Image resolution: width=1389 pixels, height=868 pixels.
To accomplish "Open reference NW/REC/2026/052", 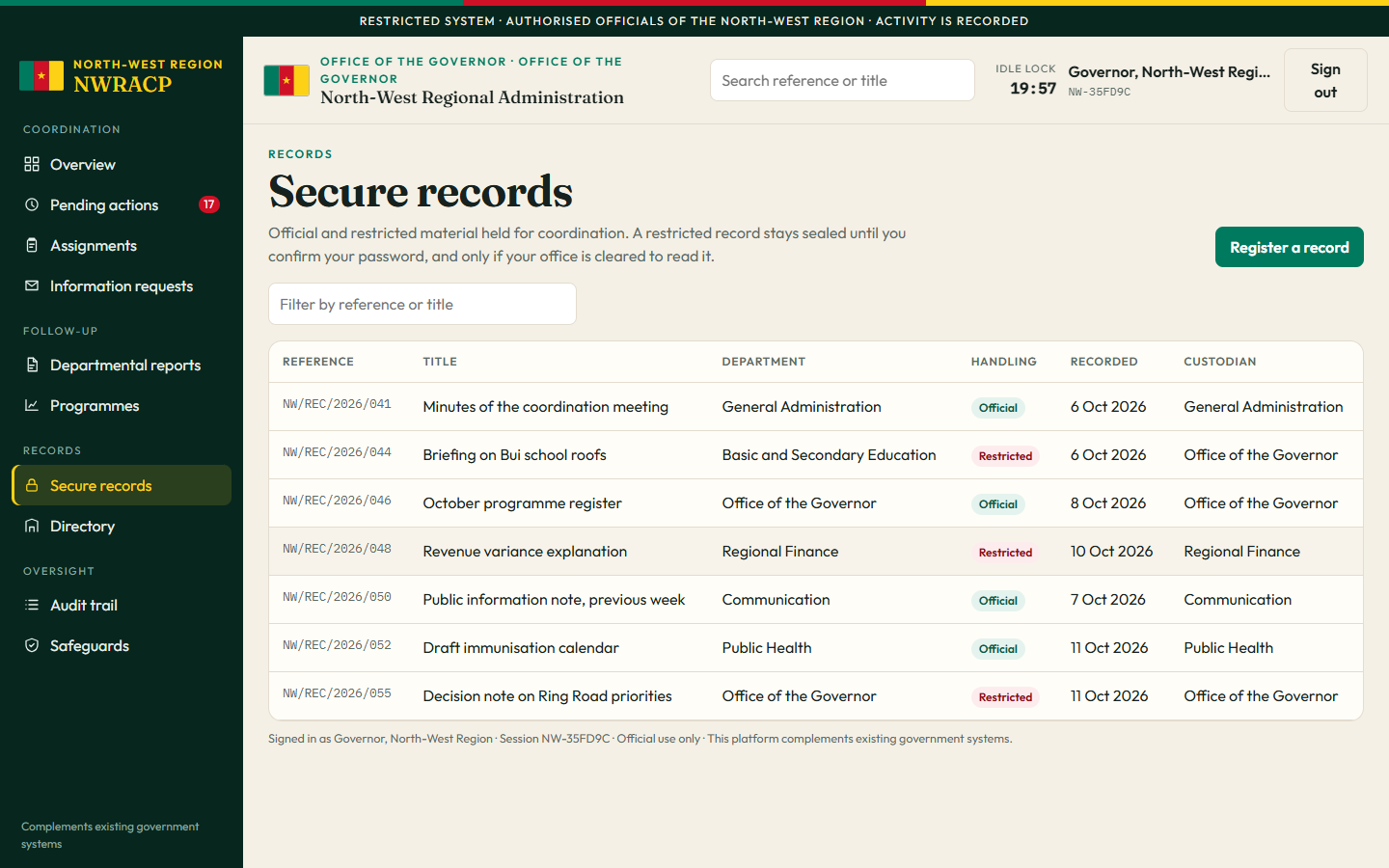I will [337, 645].
